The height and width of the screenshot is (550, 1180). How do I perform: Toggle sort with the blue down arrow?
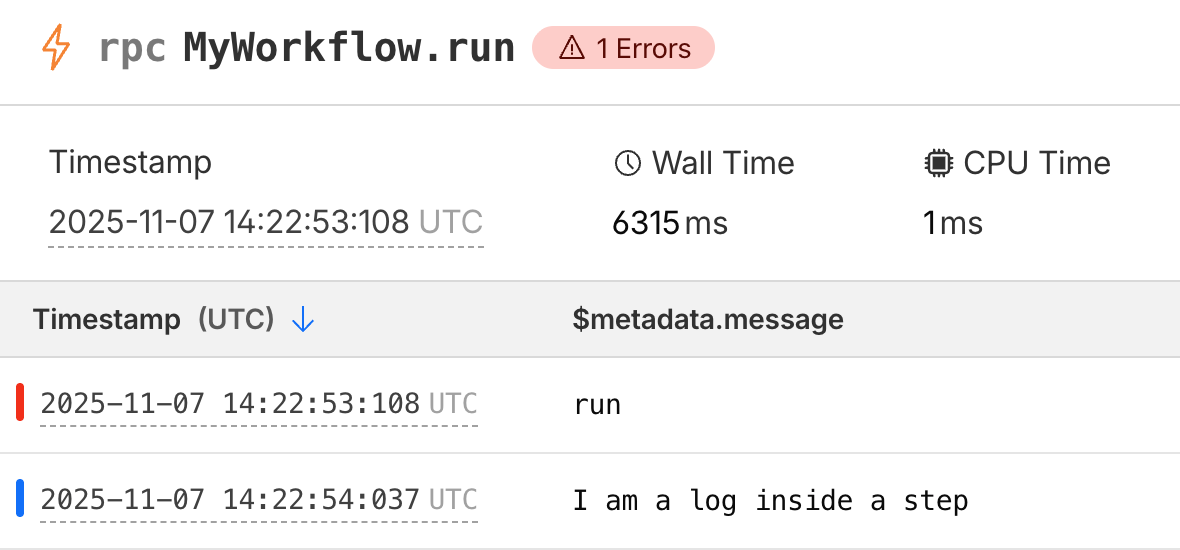click(302, 320)
